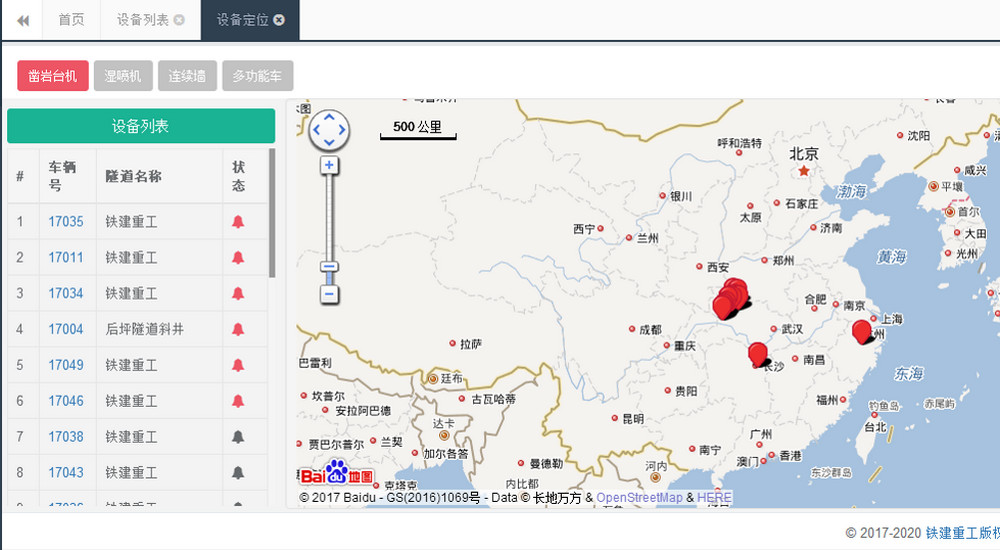
Task: Switch to the 设备列表 tab
Action: (x=143, y=20)
